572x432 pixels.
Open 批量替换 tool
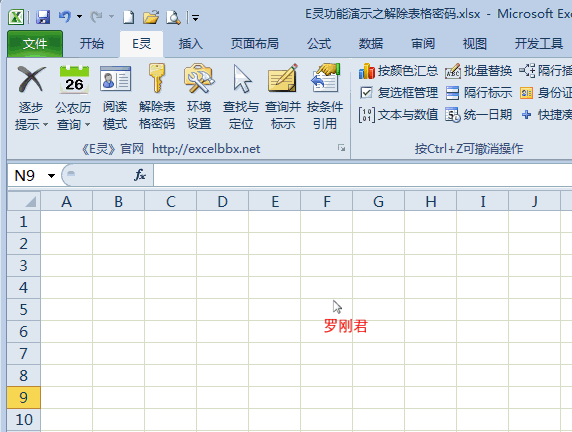click(x=478, y=71)
